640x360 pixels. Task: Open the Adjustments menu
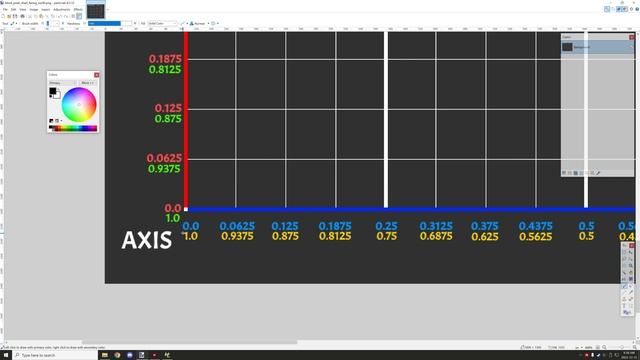62,9
